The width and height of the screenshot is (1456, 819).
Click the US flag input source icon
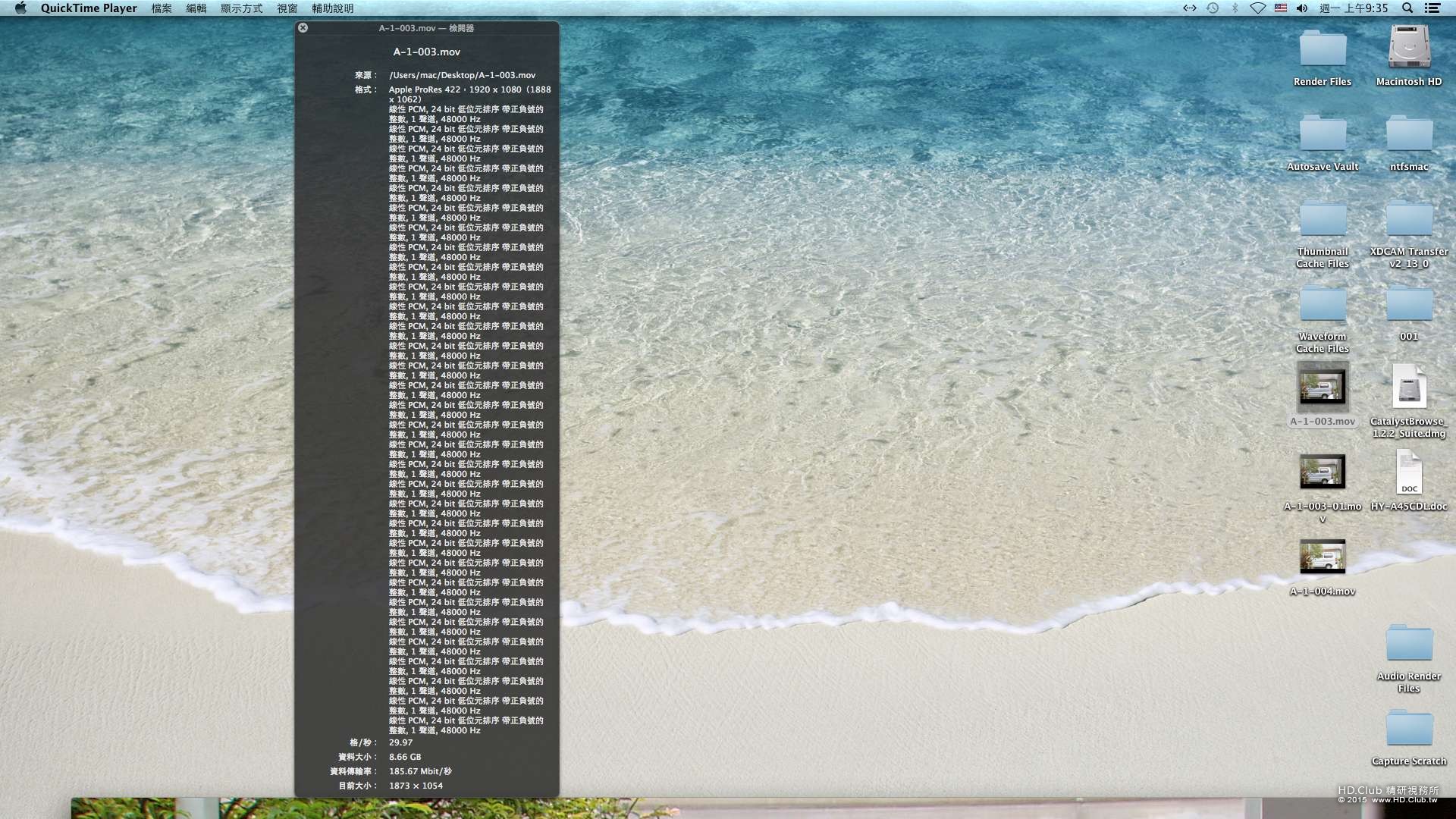pos(1281,8)
